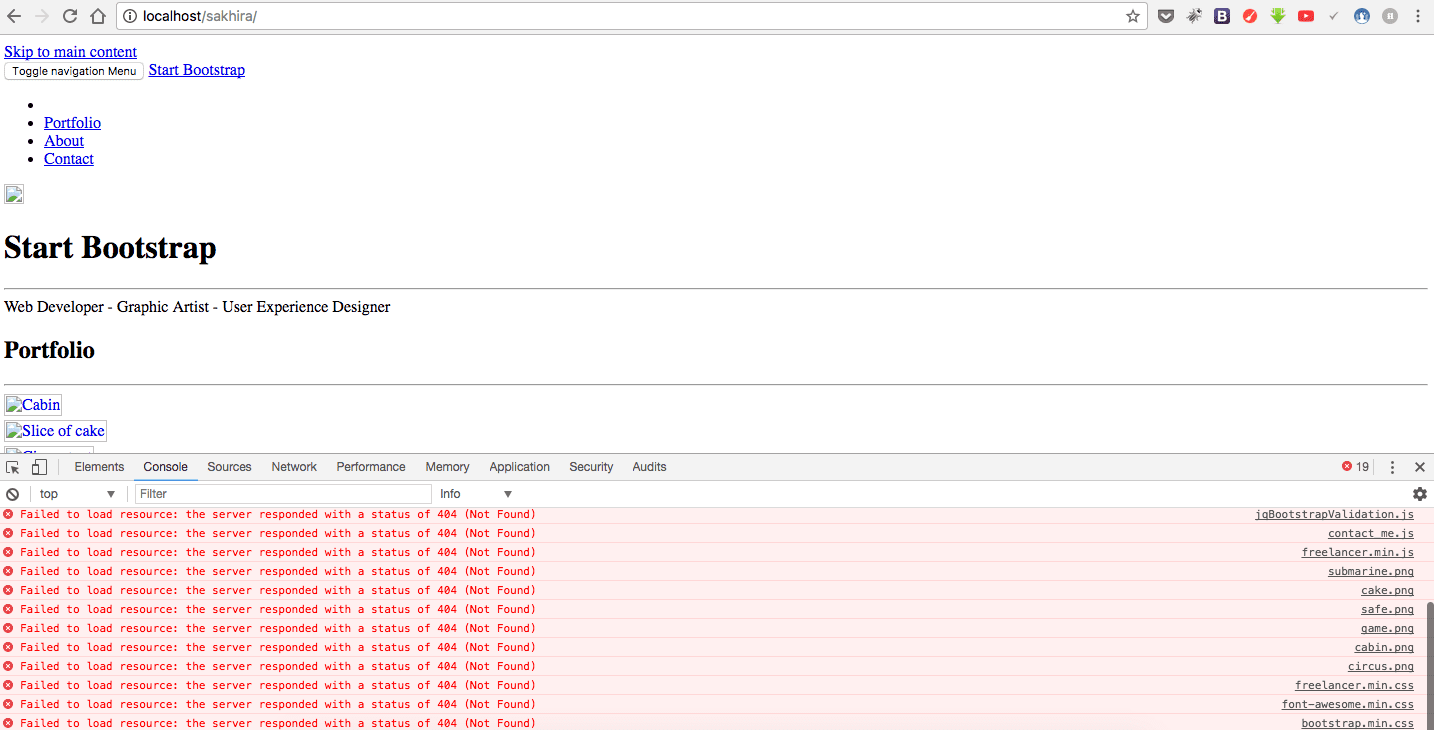Switch to the Network tab
Image resolution: width=1434 pixels, height=730 pixels.
coord(294,467)
